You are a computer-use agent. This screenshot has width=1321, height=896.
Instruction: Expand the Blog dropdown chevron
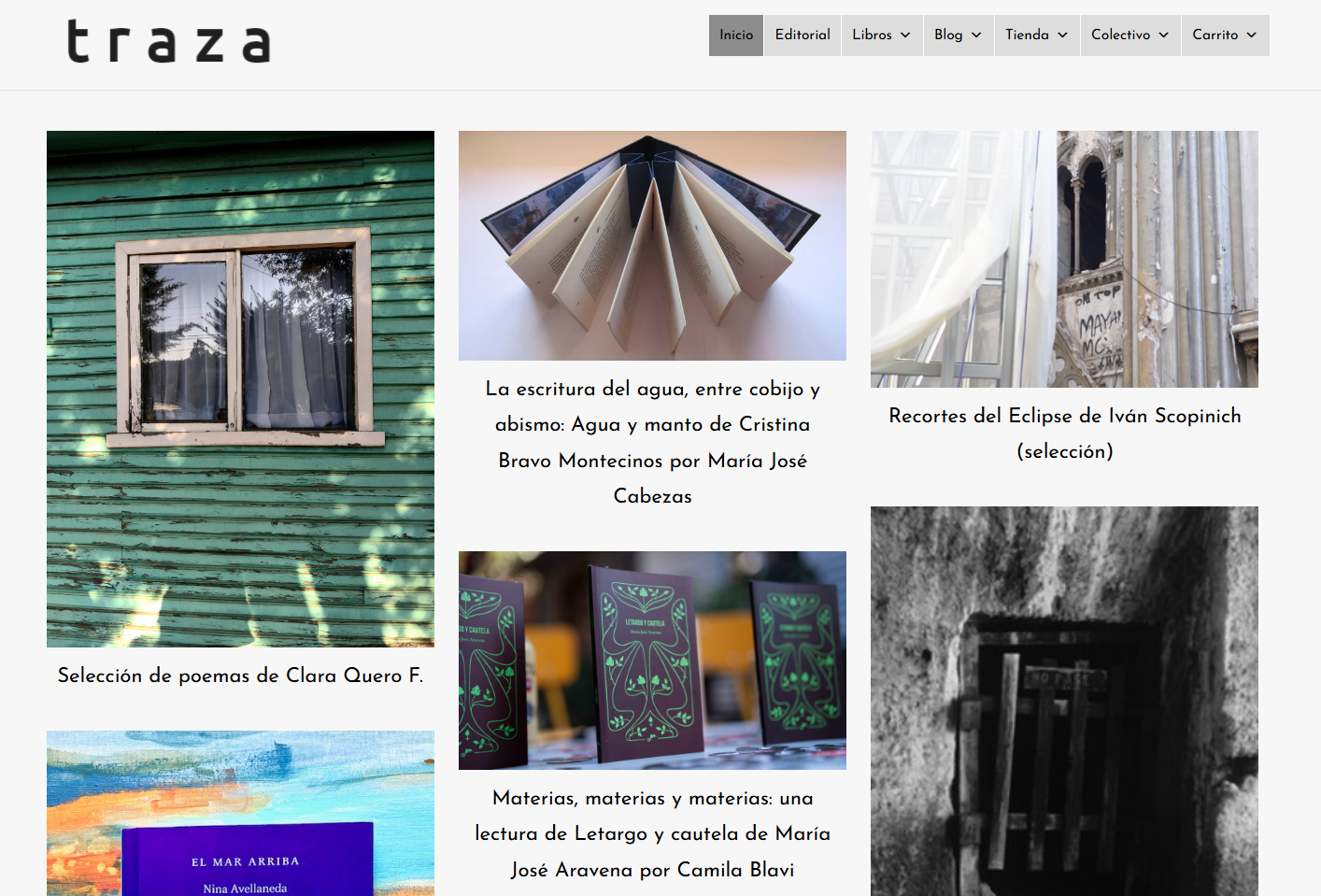pyautogui.click(x=976, y=36)
